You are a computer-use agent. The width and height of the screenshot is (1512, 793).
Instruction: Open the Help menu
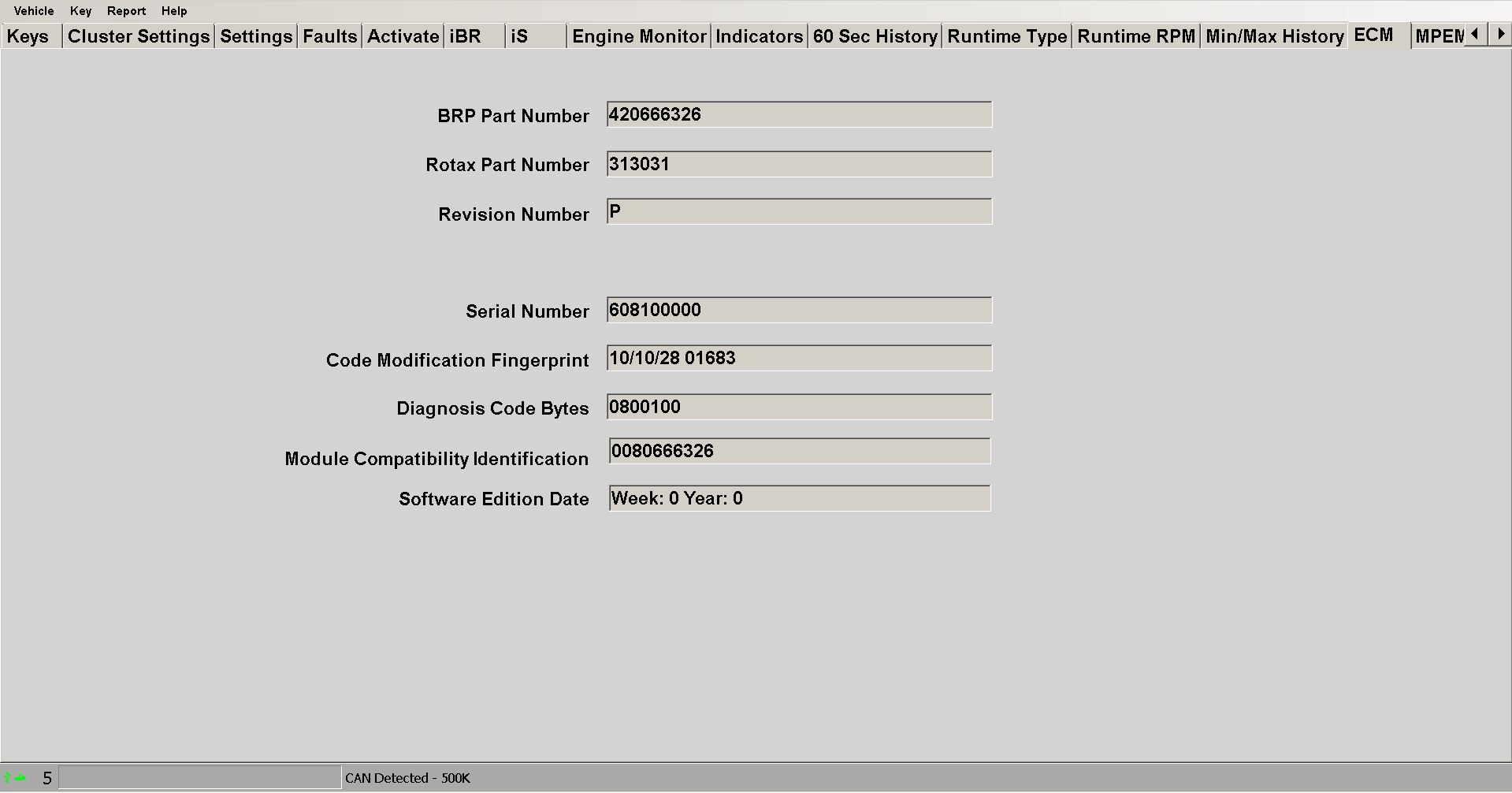pos(174,11)
